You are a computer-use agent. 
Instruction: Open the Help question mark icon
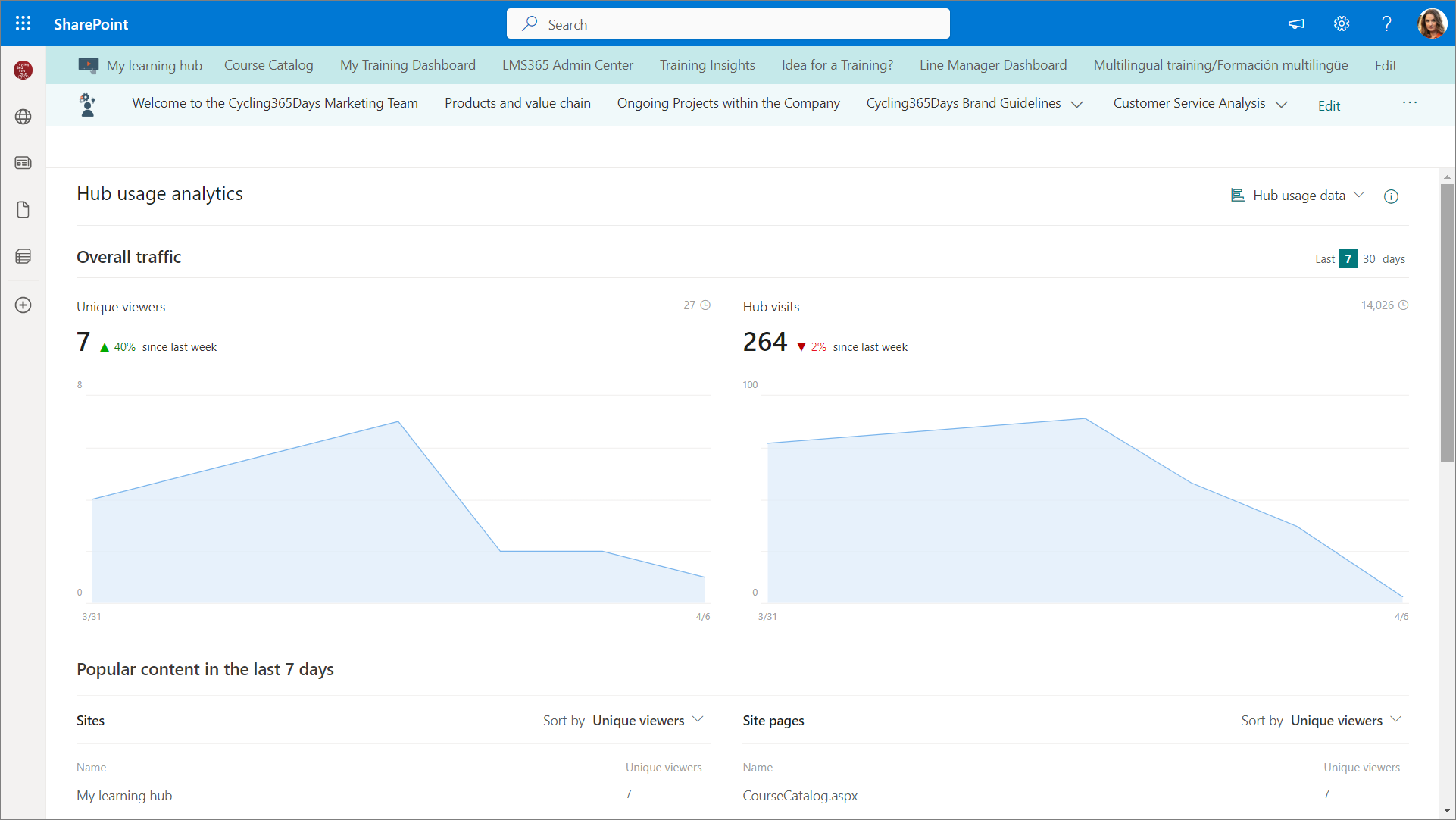1386,23
